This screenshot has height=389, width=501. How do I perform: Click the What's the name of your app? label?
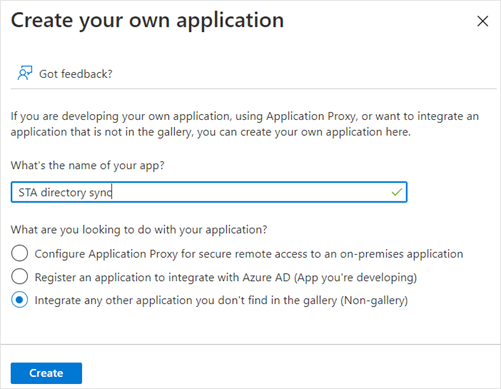[x=88, y=165]
